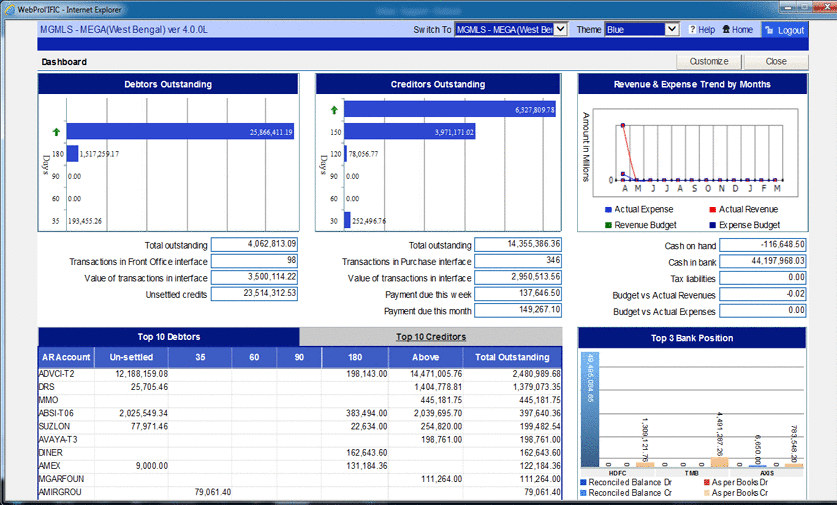Image resolution: width=837 pixels, height=505 pixels.
Task: Click Actual Expense legend marker
Action: point(608,210)
